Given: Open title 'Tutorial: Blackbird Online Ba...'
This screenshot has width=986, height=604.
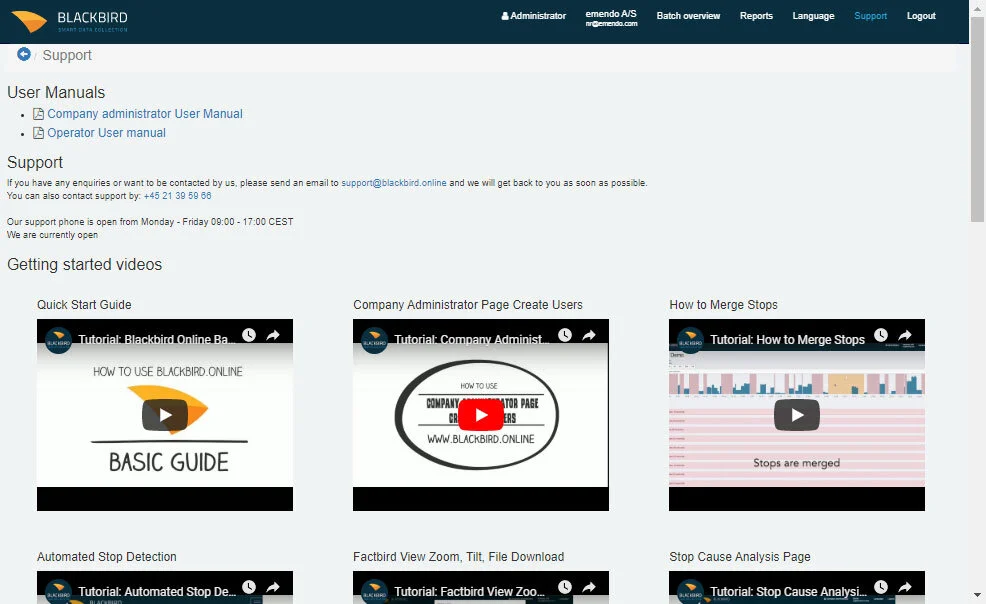Looking at the screenshot, I should [157, 339].
